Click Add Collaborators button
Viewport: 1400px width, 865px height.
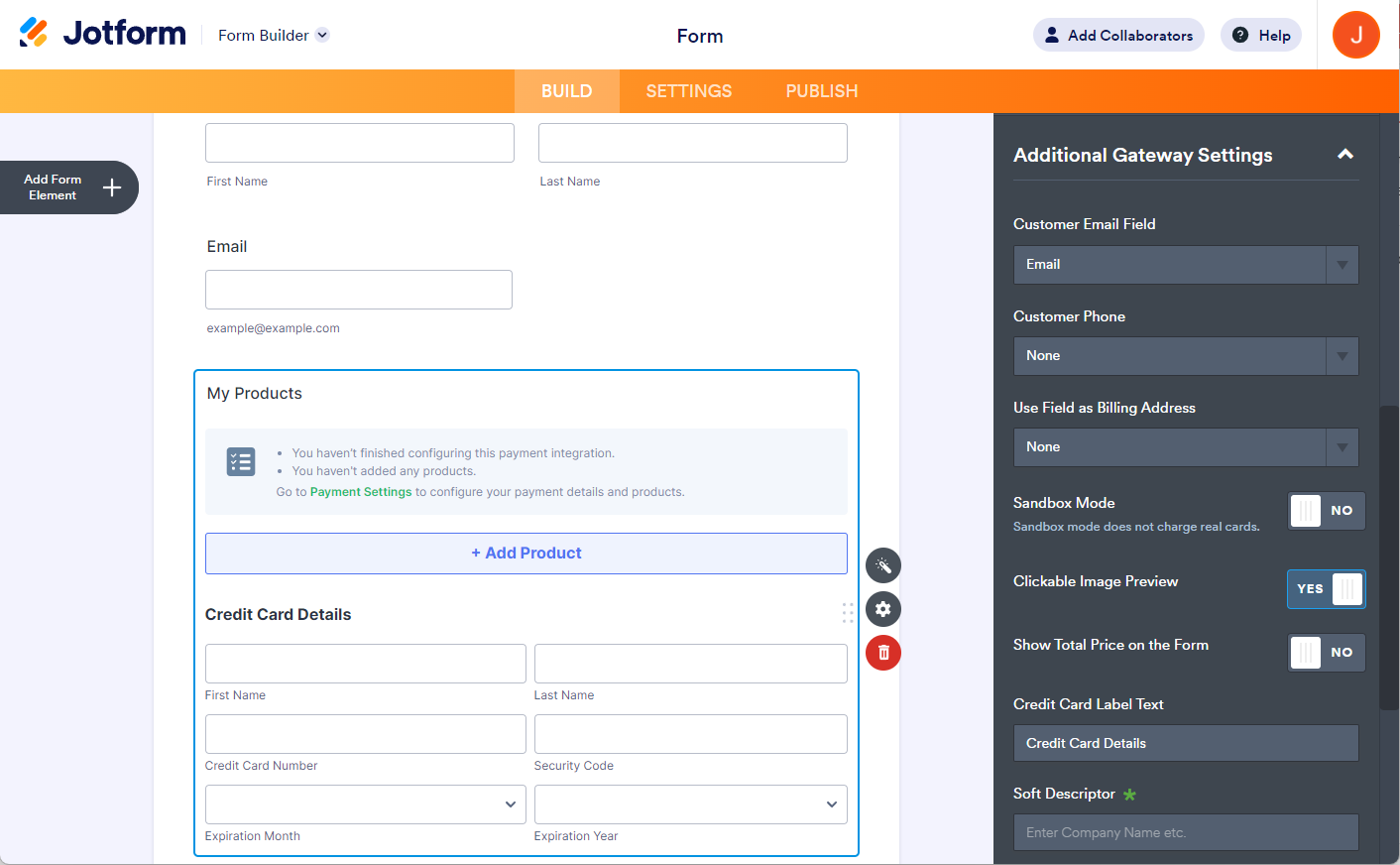point(1118,35)
